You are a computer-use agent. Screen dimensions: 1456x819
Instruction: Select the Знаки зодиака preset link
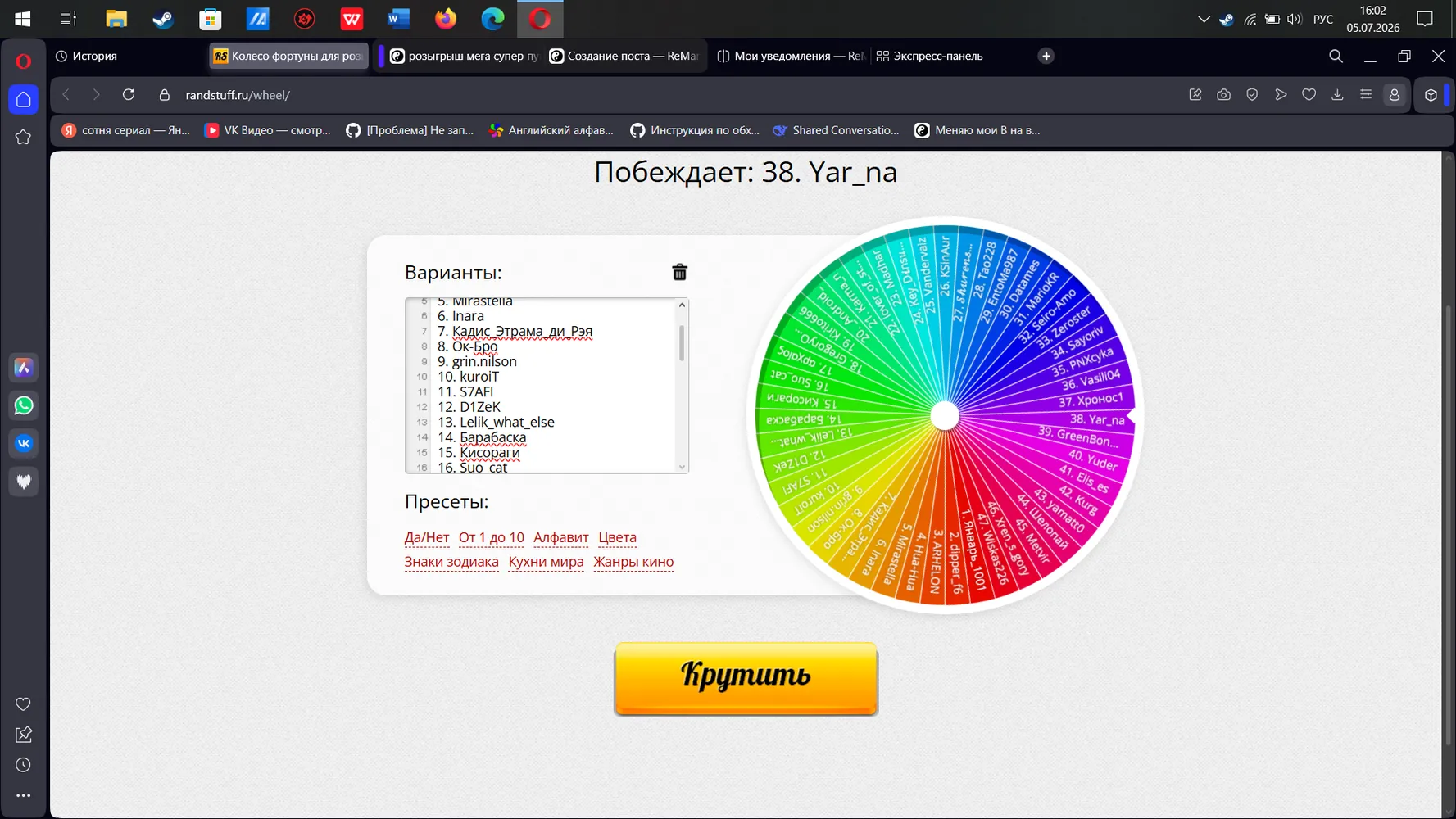[x=451, y=562]
